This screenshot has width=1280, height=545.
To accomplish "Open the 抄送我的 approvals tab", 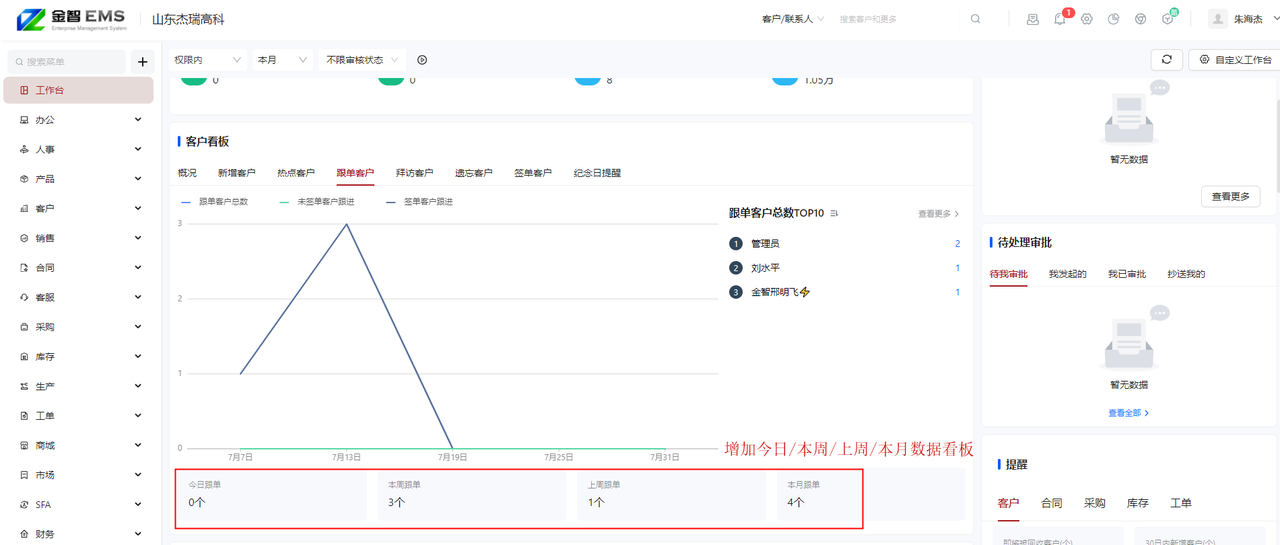I will click(x=1186, y=274).
